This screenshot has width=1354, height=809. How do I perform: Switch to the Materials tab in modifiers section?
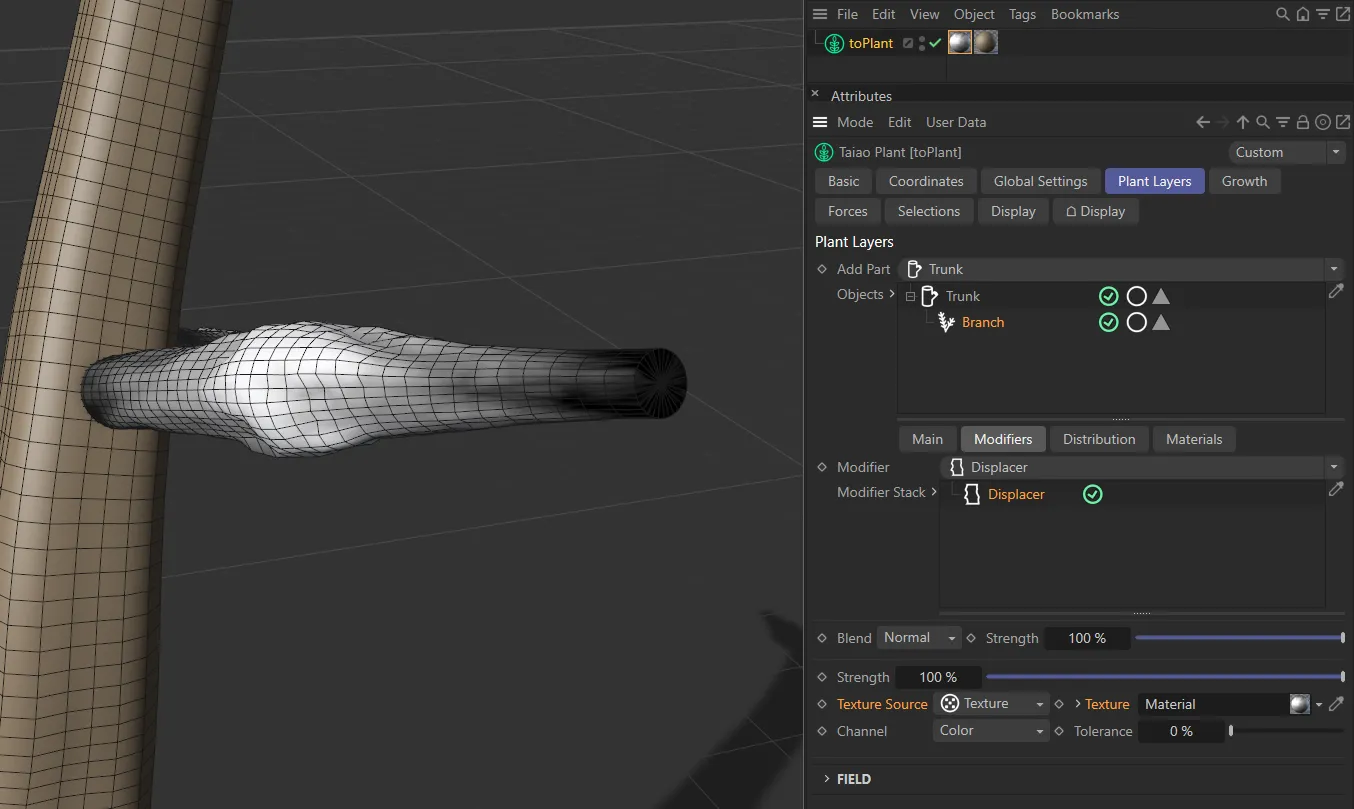tap(1194, 439)
